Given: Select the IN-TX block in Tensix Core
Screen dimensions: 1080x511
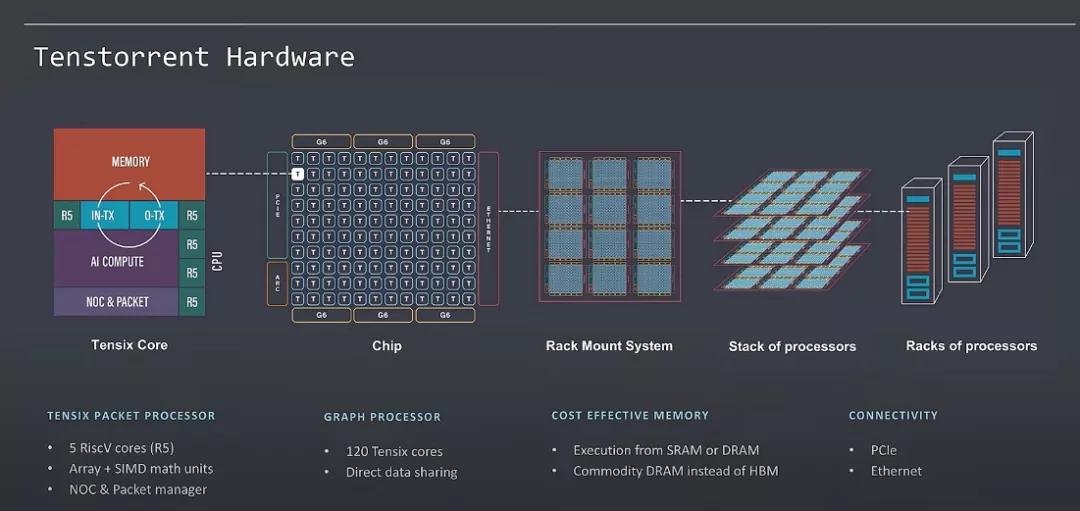Looking at the screenshot, I should point(105,216).
